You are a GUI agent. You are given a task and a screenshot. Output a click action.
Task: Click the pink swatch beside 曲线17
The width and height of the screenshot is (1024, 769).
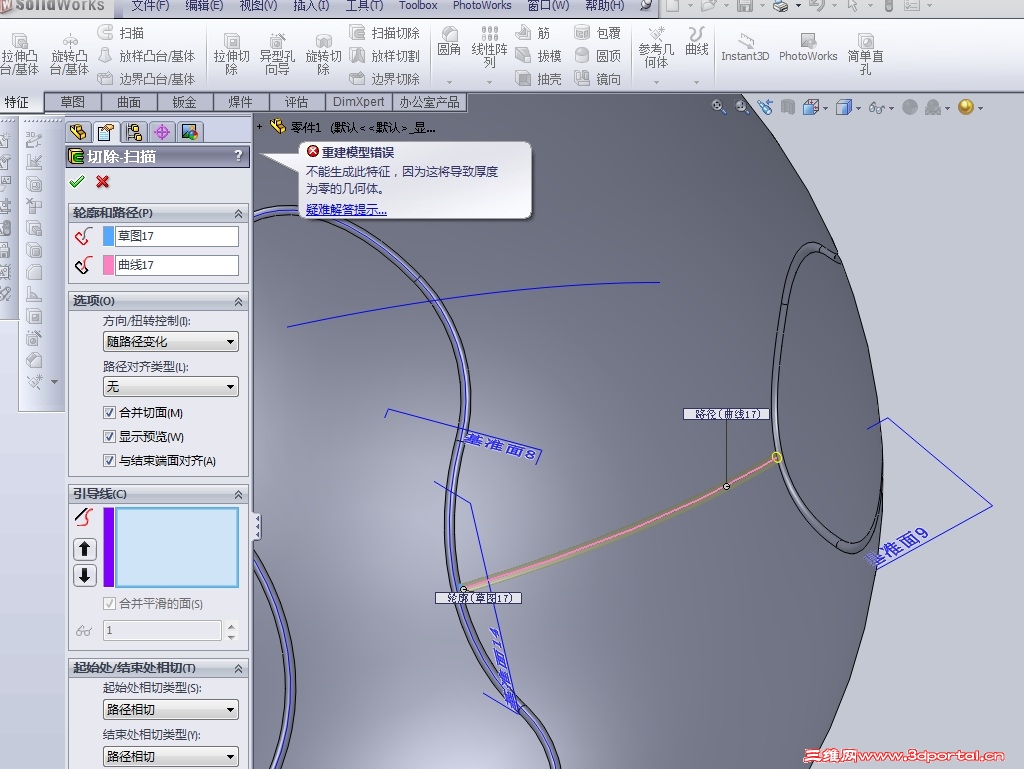109,265
